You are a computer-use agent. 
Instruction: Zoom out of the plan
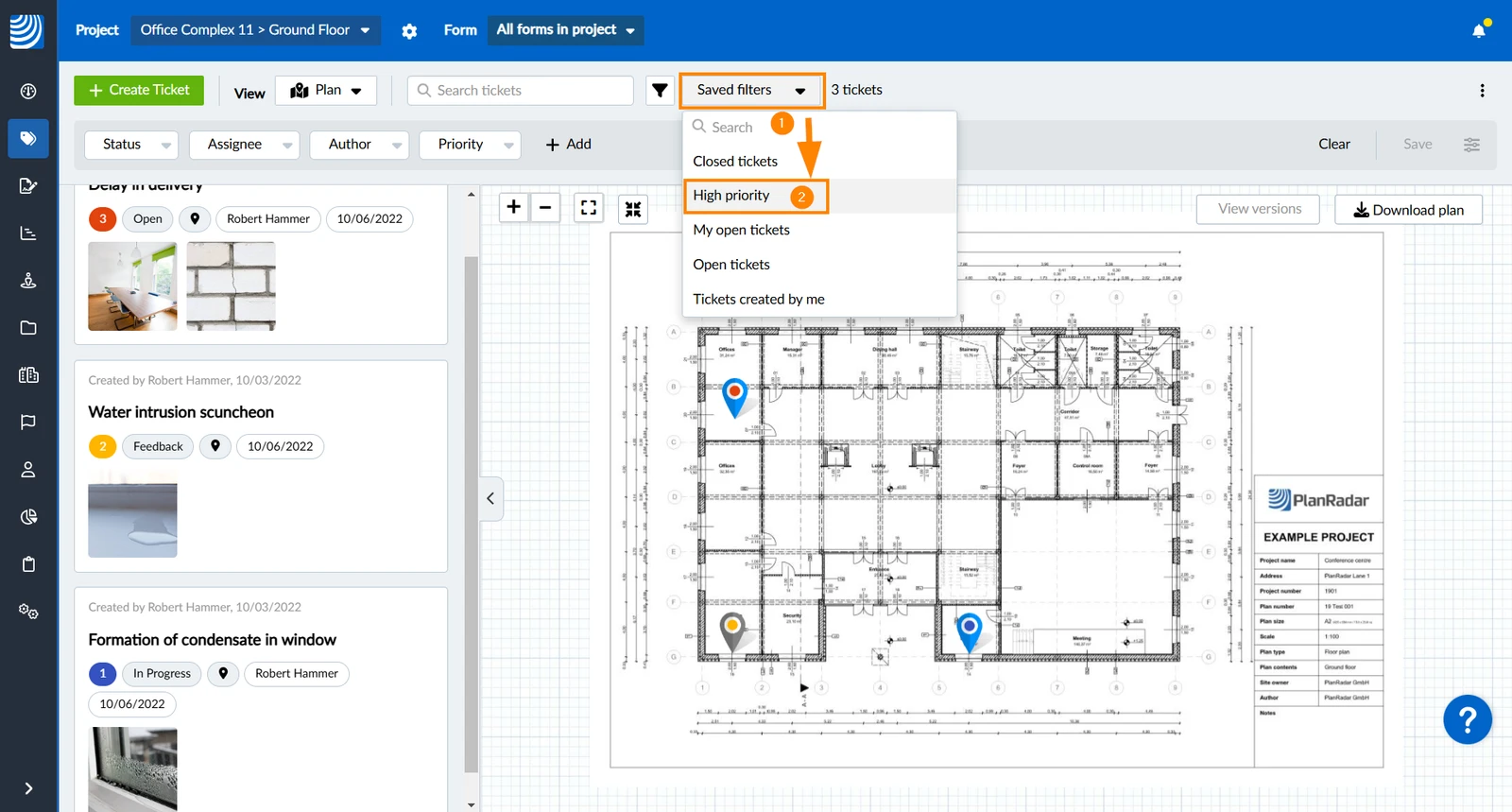pyautogui.click(x=545, y=207)
